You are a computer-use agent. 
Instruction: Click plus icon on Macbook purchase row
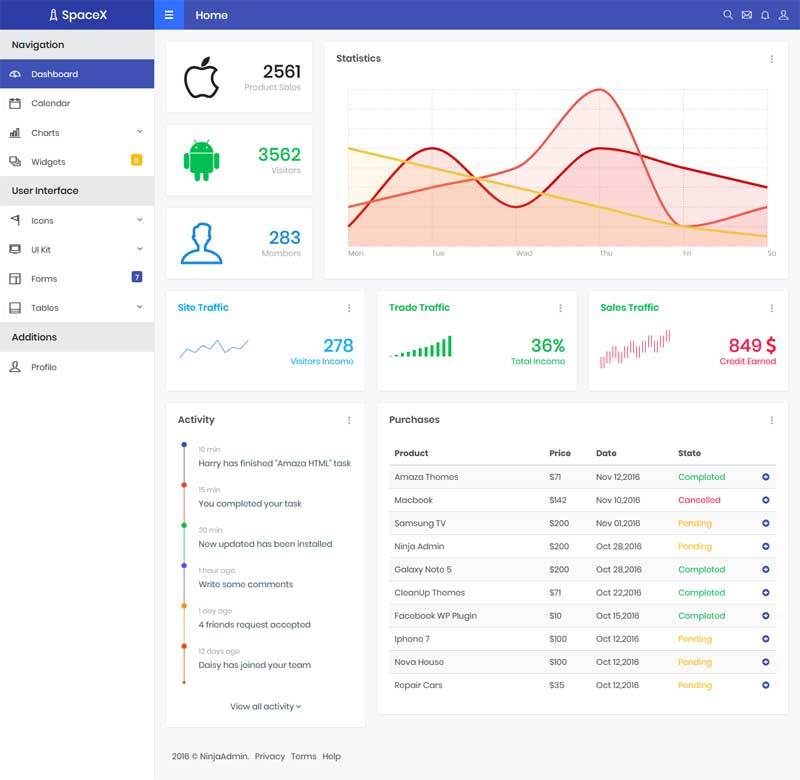click(x=766, y=500)
